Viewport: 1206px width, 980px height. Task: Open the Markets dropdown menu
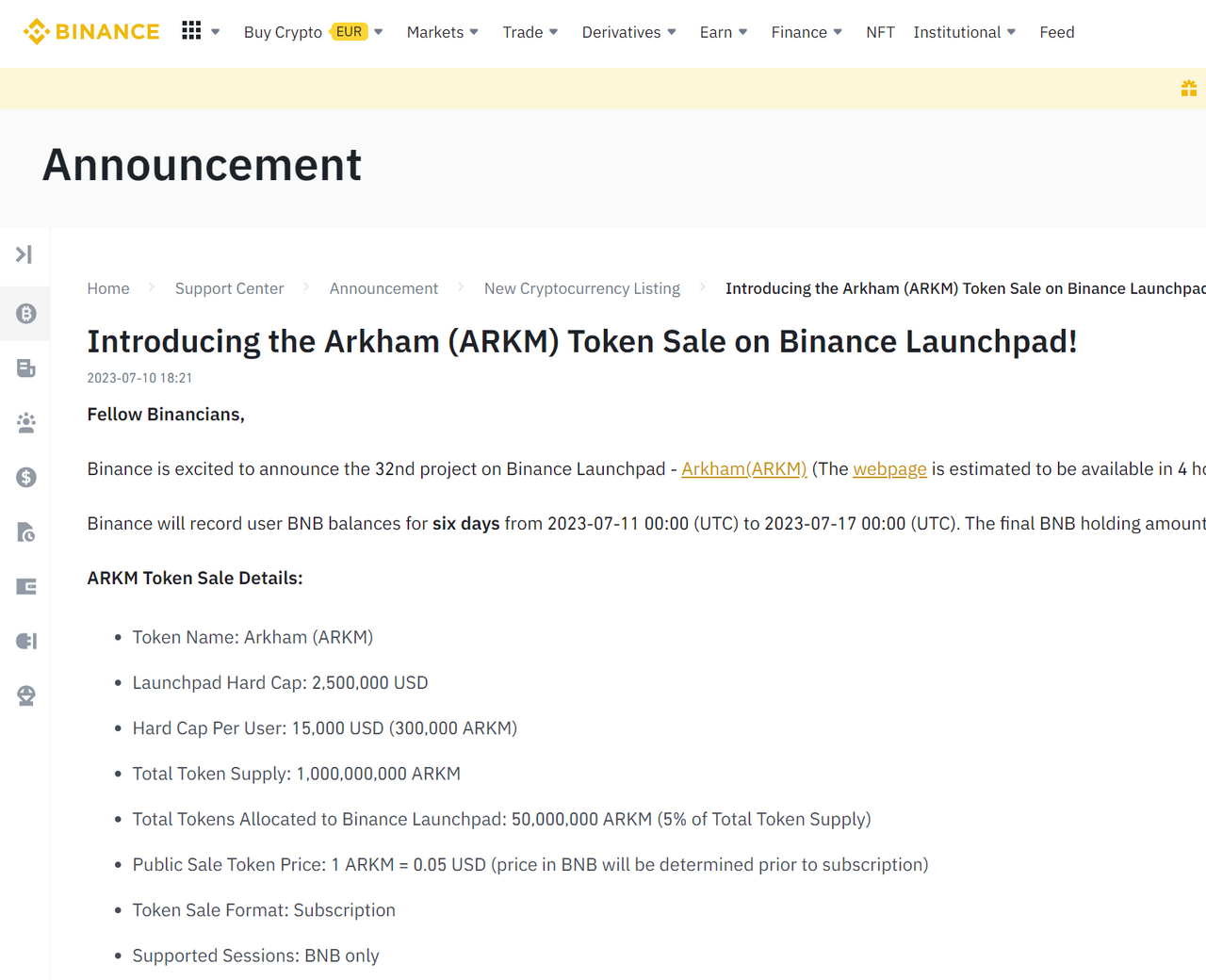pos(443,32)
